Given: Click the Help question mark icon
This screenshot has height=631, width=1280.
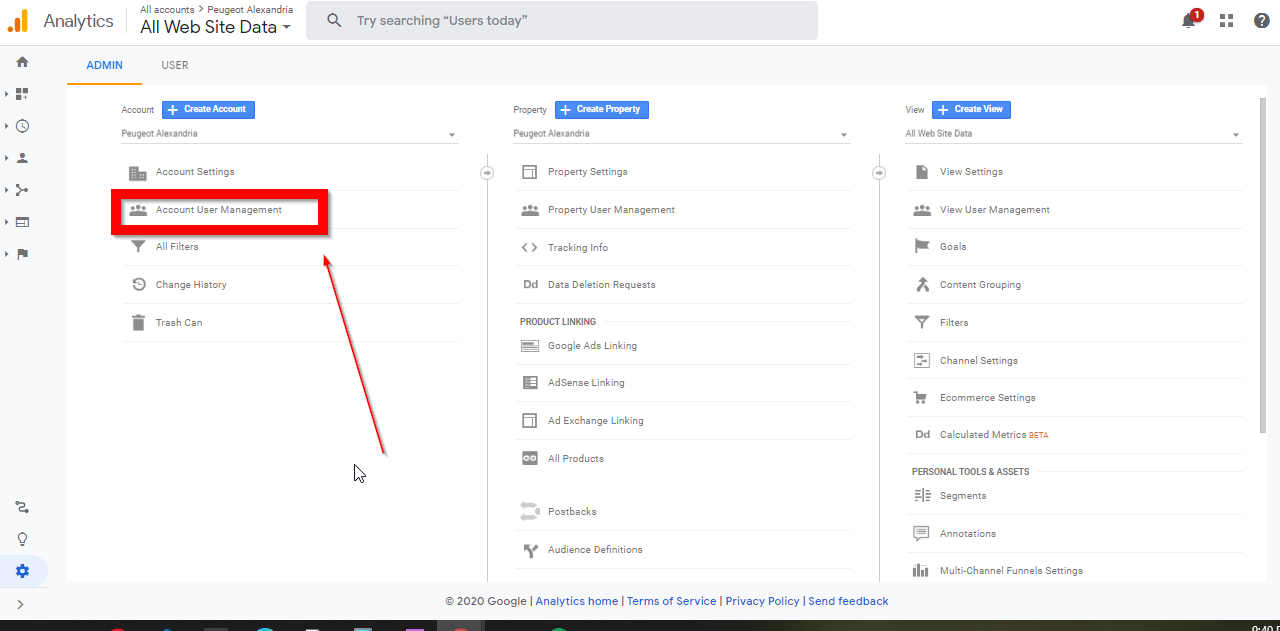Looking at the screenshot, I should 1261,19.
